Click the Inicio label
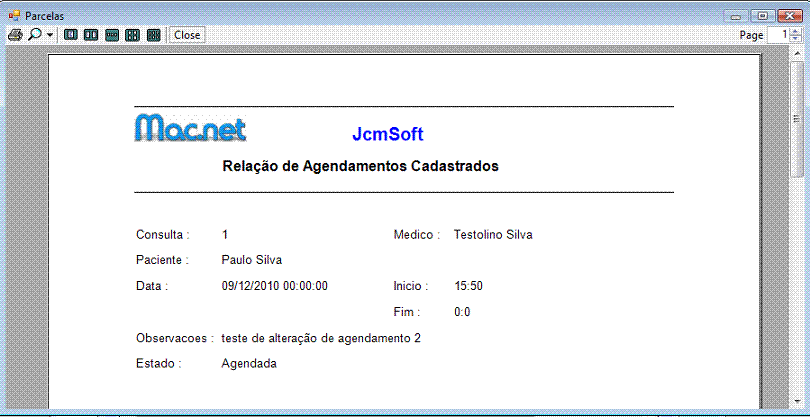Screen dimensions: 810x417 [411, 286]
